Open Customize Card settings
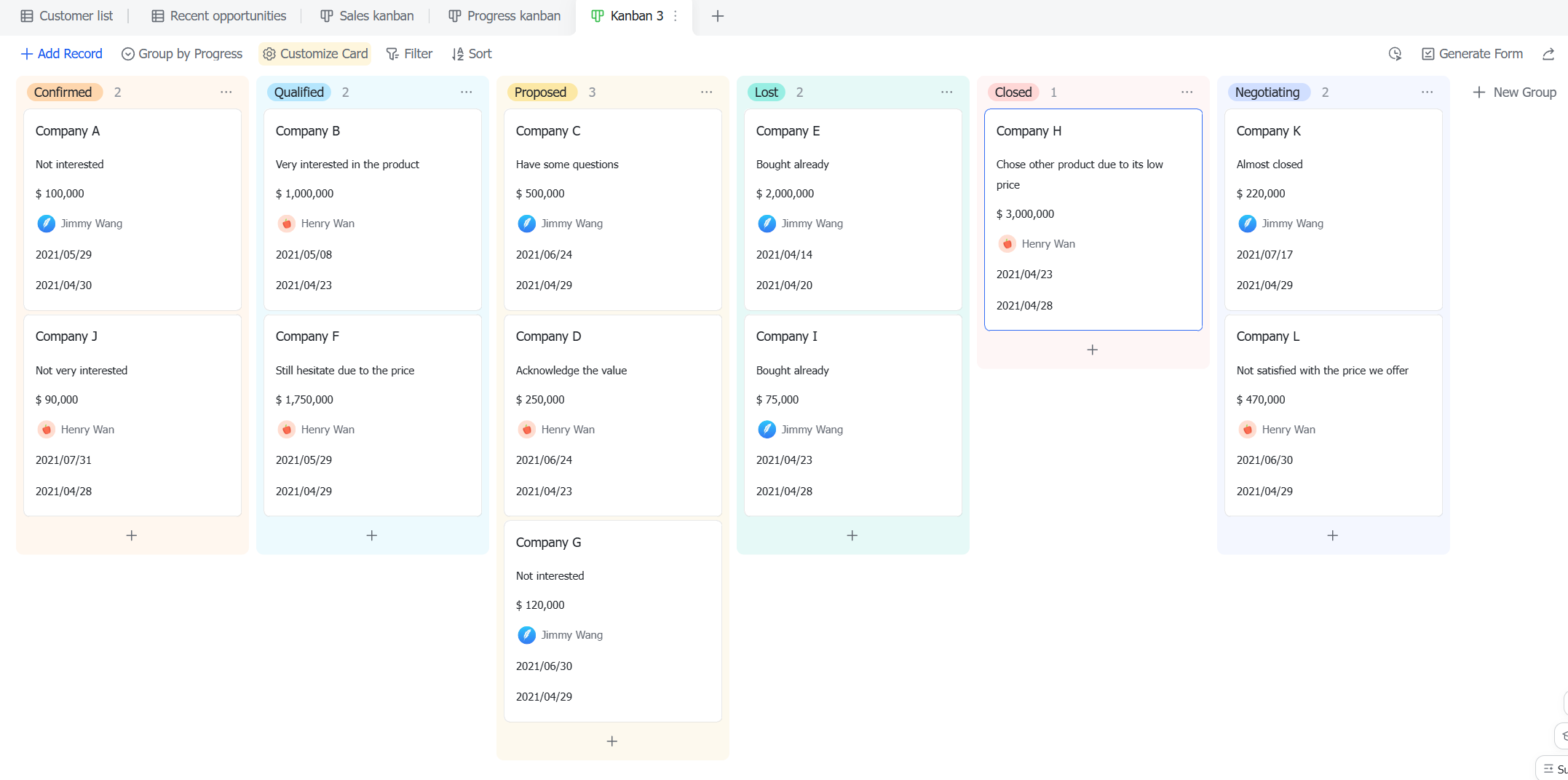 point(315,54)
